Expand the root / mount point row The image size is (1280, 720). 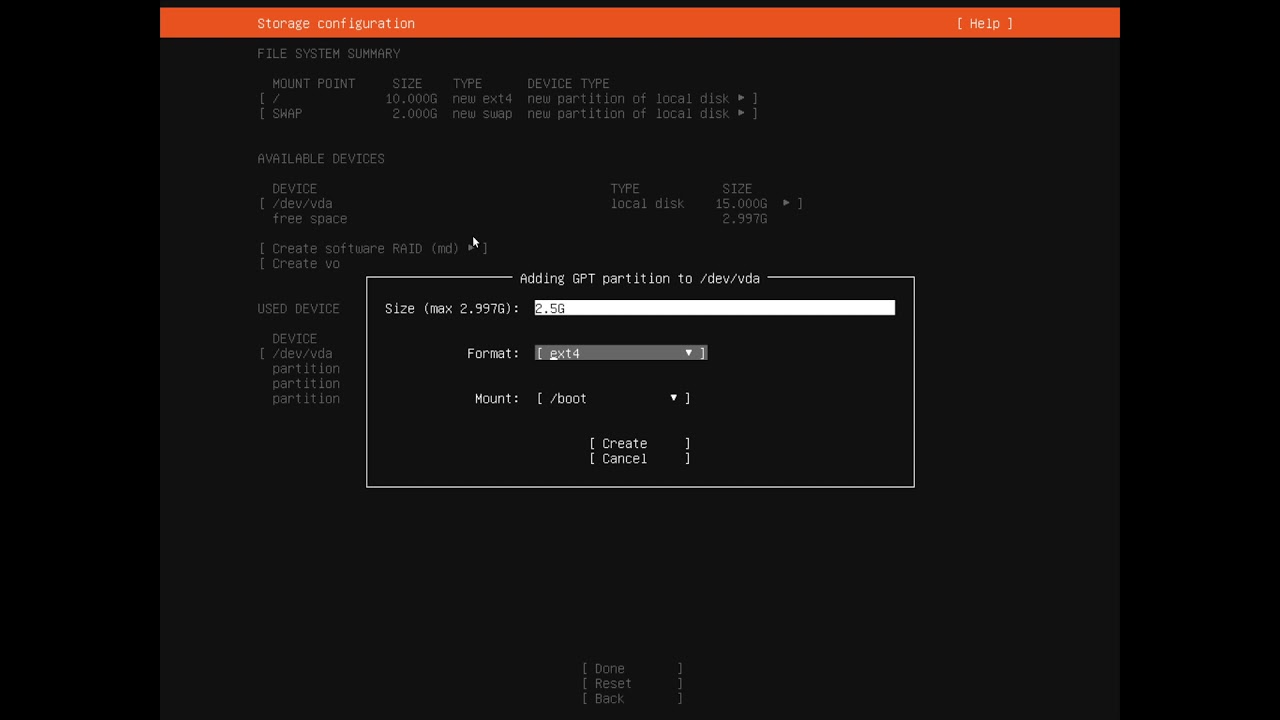point(508,98)
